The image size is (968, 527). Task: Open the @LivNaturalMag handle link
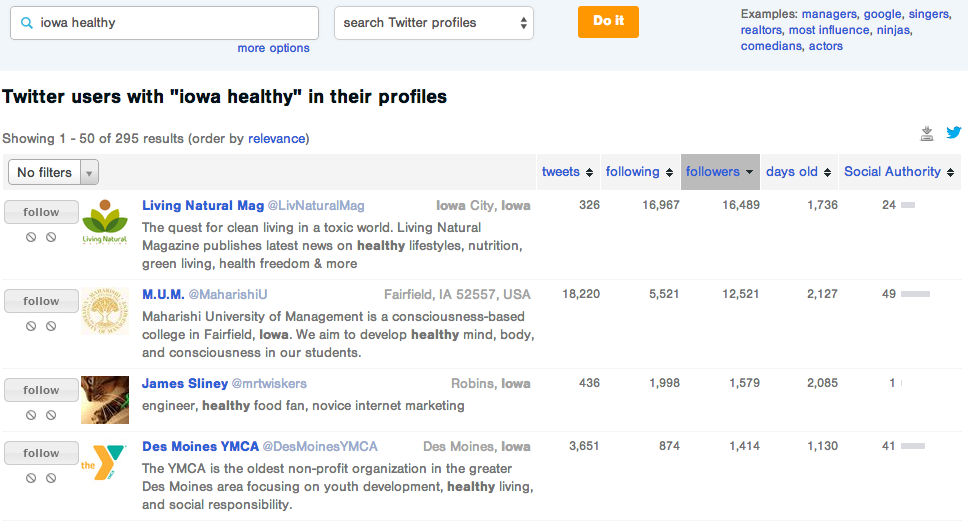click(316, 205)
